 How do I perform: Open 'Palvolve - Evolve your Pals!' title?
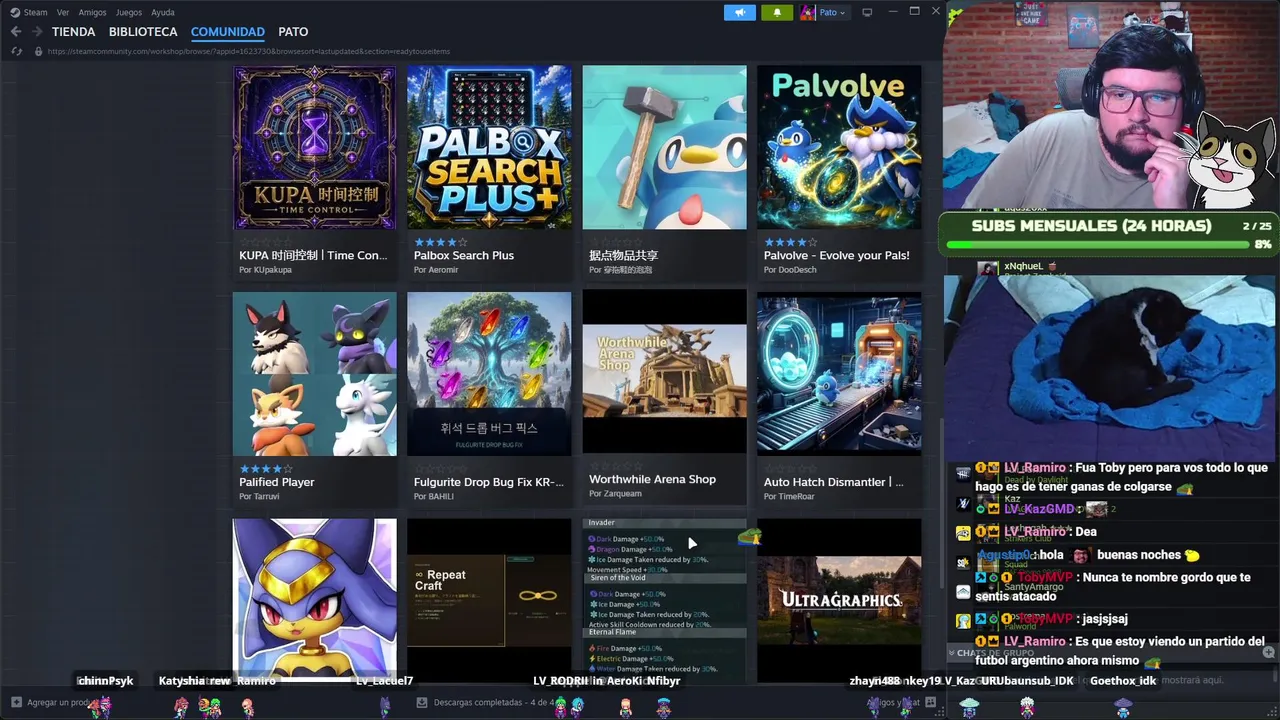pyautogui.click(x=837, y=255)
